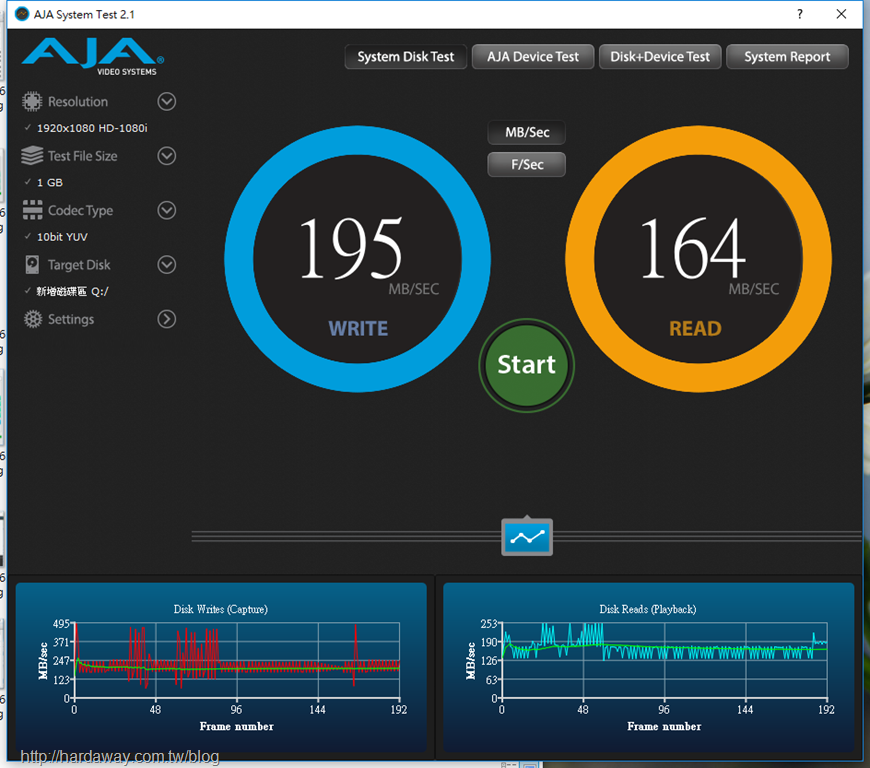
Task: Click the Test File Size stack icon
Action: click(32, 155)
